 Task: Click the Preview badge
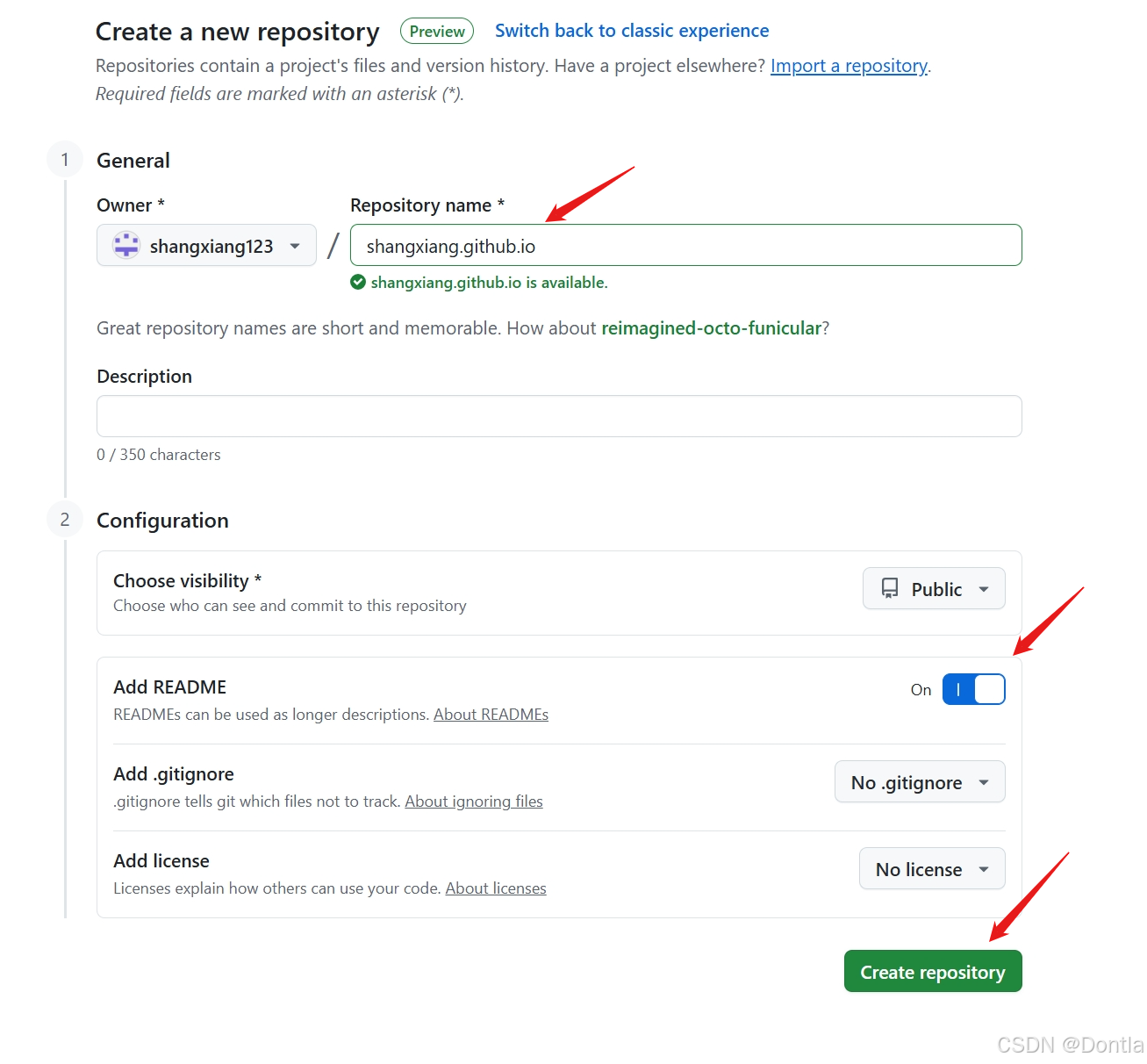pos(436,30)
